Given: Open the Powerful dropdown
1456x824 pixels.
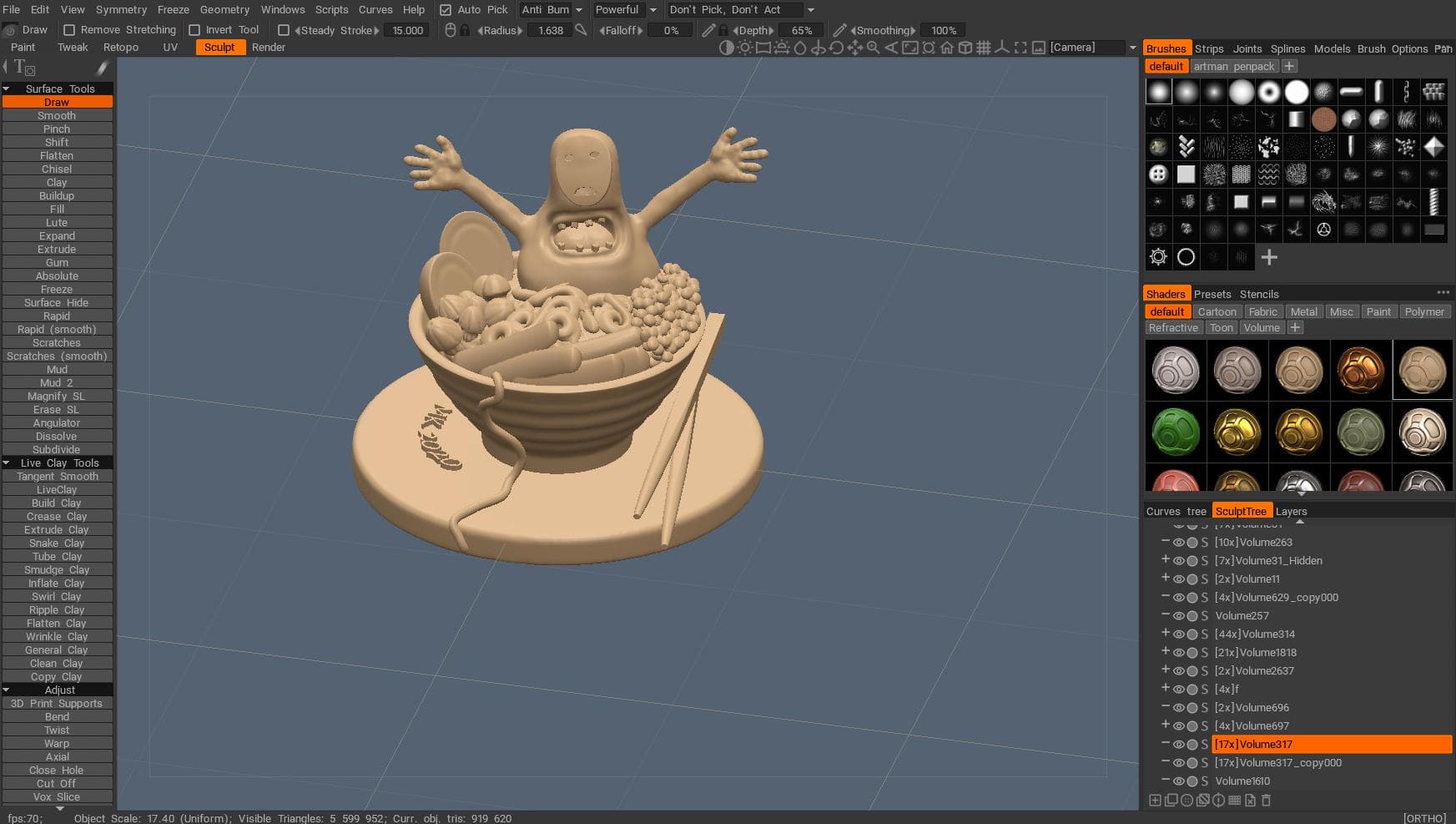Looking at the screenshot, I should pos(625,10).
